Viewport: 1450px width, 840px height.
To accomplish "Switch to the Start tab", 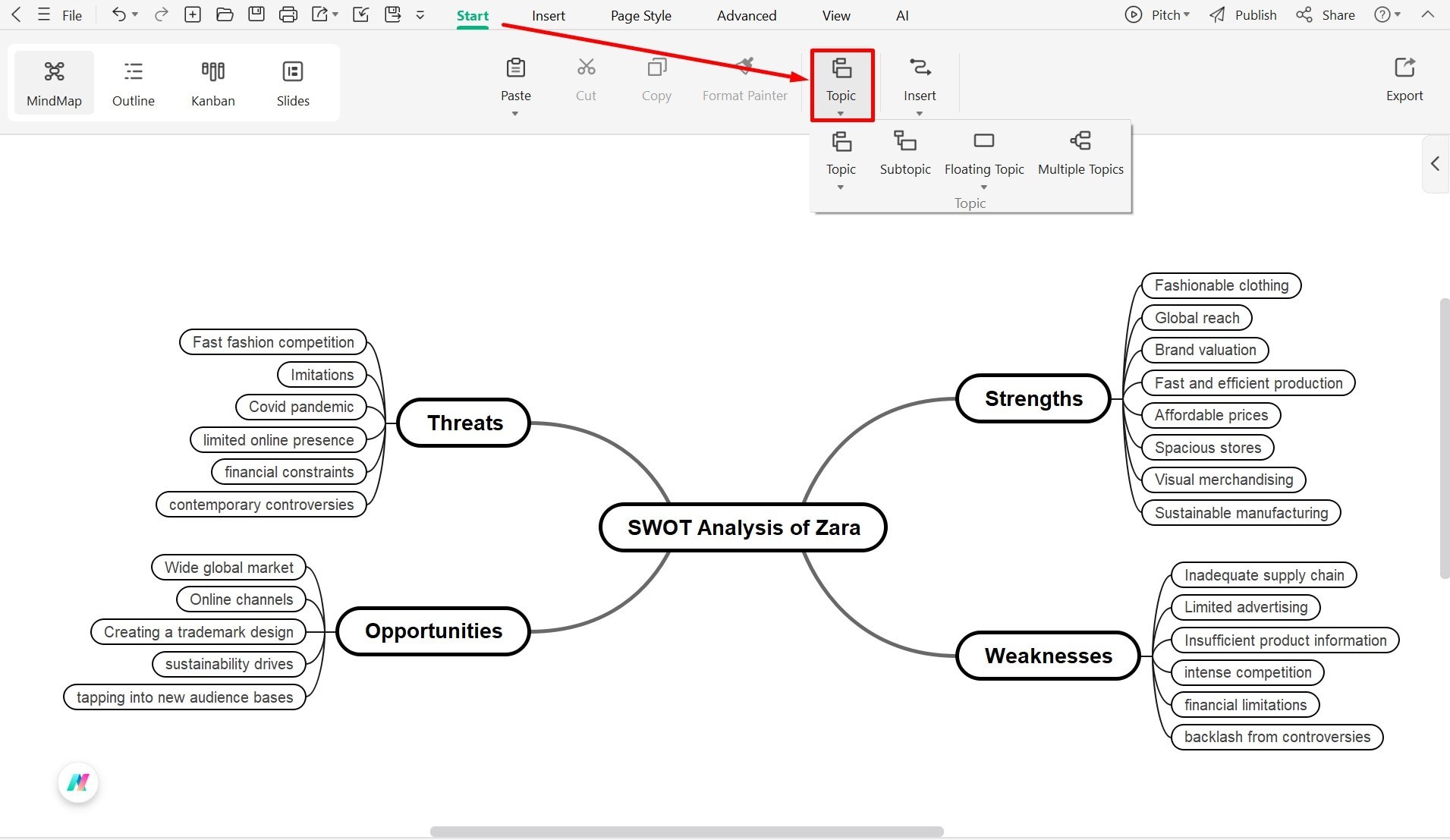I will pos(473,15).
